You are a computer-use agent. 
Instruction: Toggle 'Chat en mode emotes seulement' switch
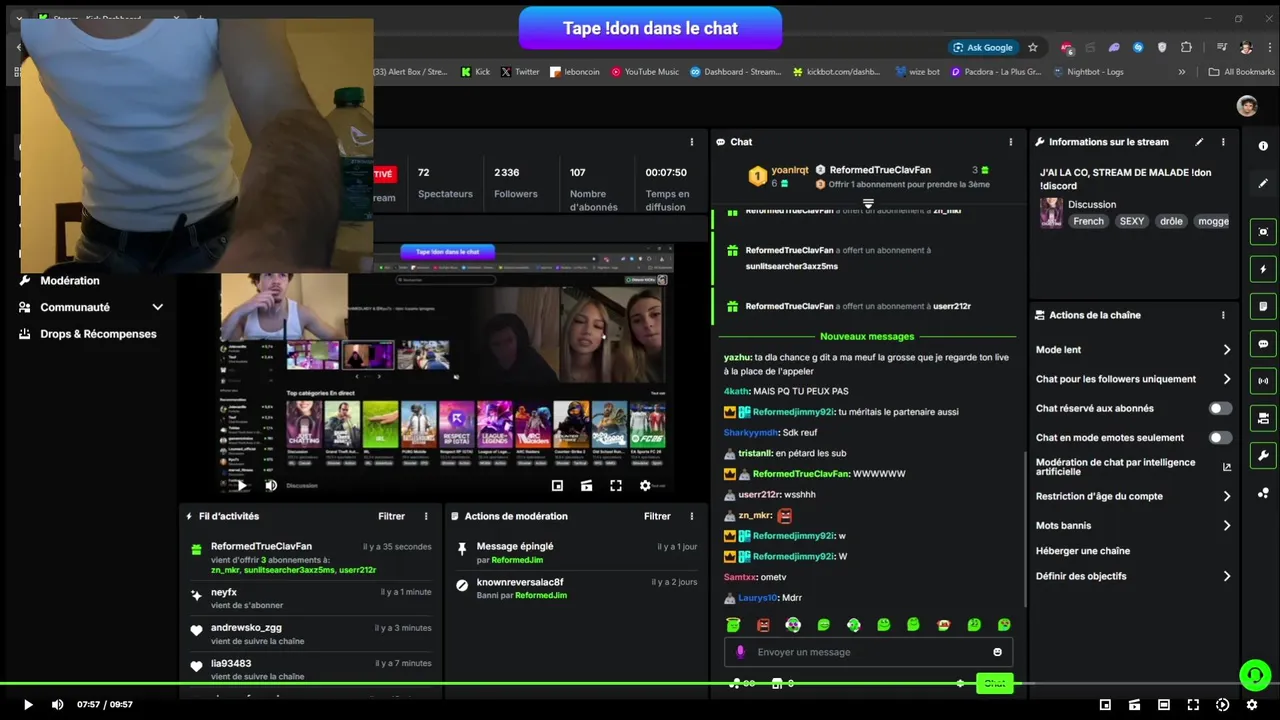[x=1220, y=437]
